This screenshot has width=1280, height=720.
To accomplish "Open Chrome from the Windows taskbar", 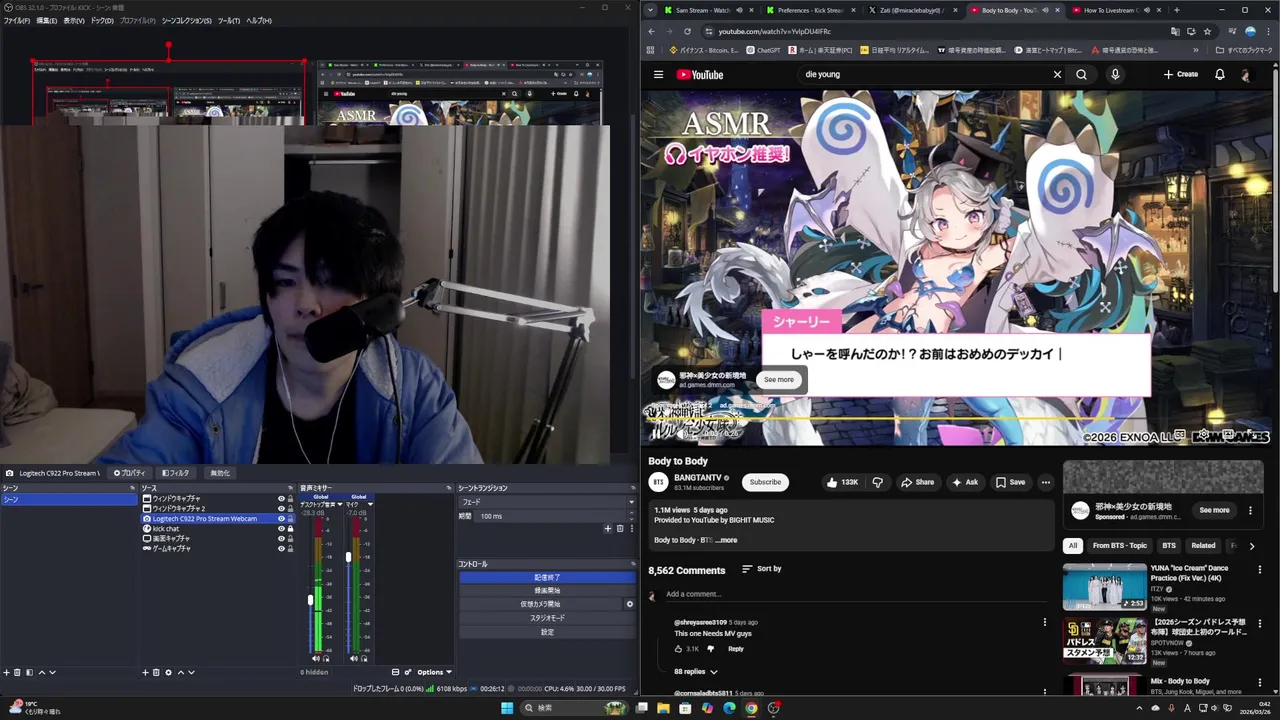I will pyautogui.click(x=751, y=708).
